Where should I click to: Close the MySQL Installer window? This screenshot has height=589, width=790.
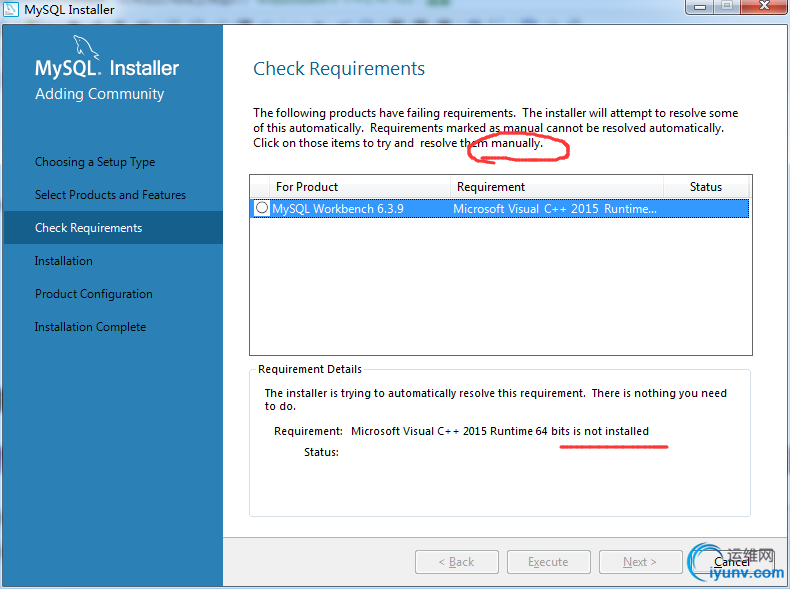click(764, 6)
